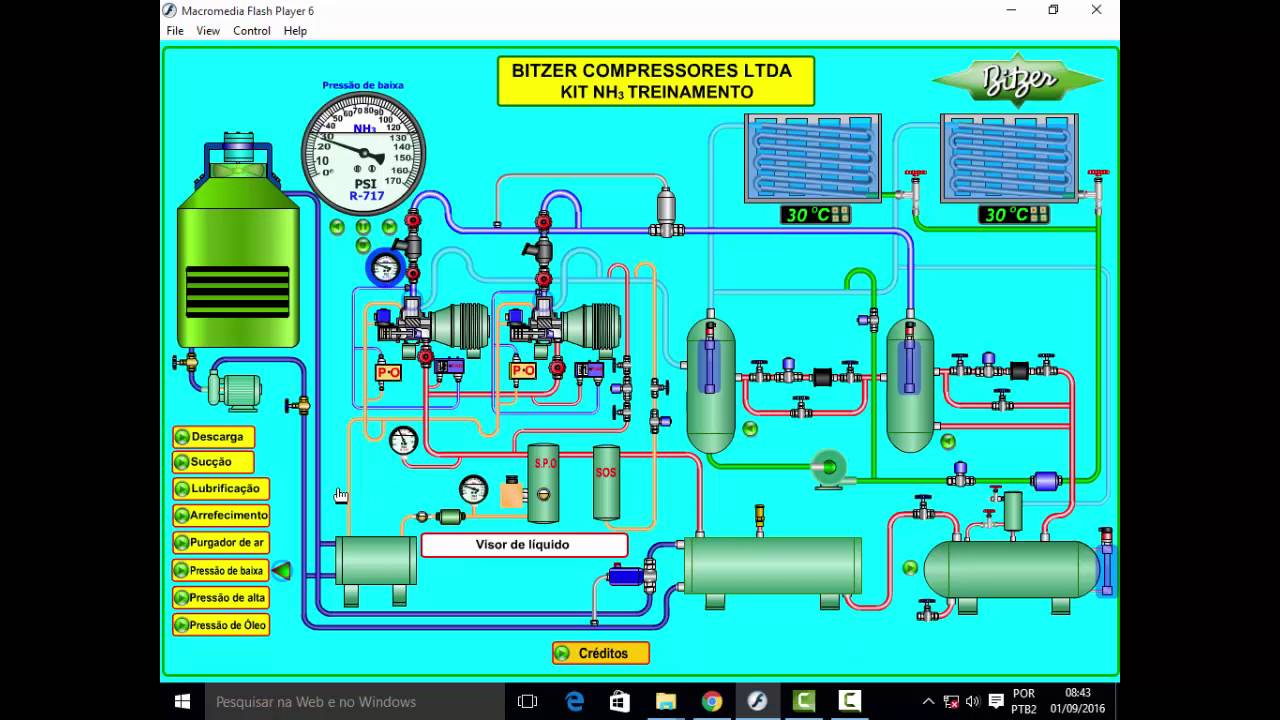Click the green button beside right separator vessel

tap(948, 441)
